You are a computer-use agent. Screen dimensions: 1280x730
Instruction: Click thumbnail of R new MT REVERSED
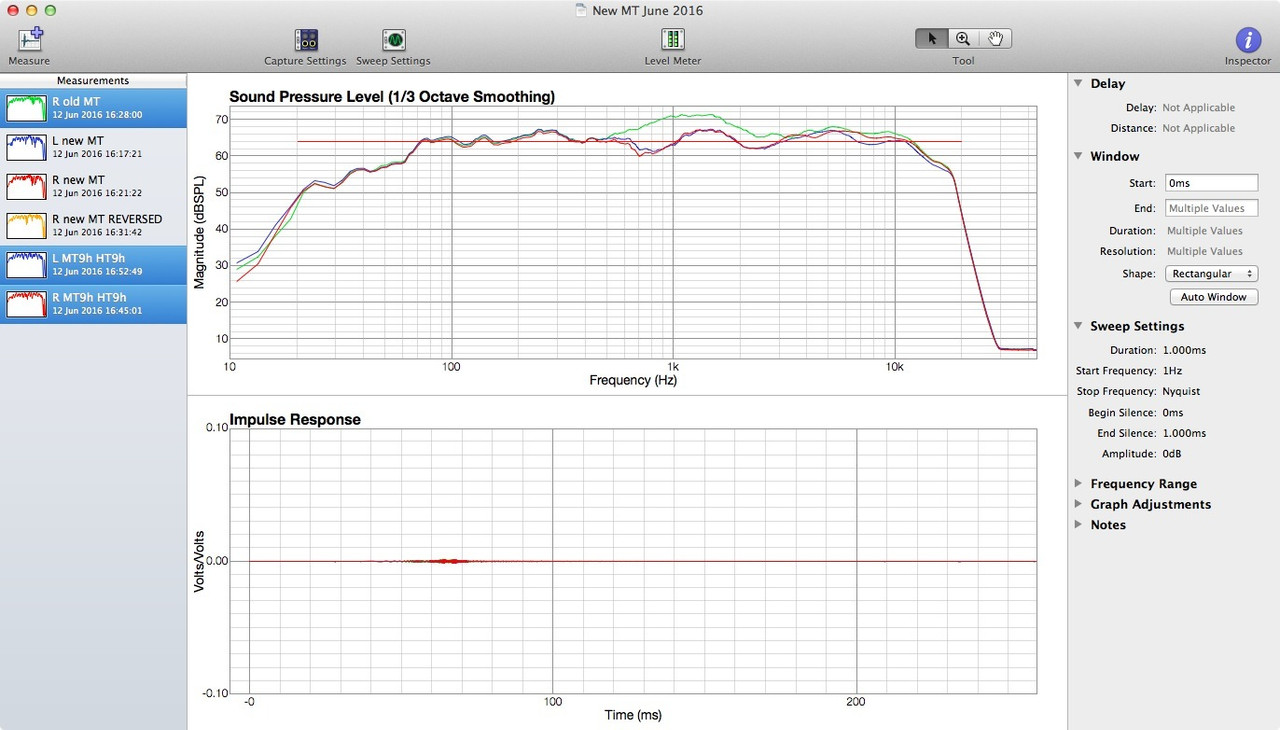click(26, 225)
